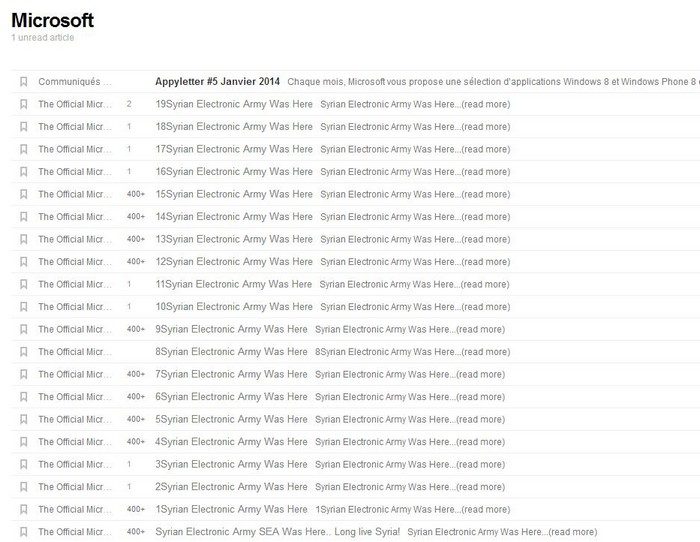Click the 1 unread article counter
The height and width of the screenshot is (542, 700).
tap(43, 38)
